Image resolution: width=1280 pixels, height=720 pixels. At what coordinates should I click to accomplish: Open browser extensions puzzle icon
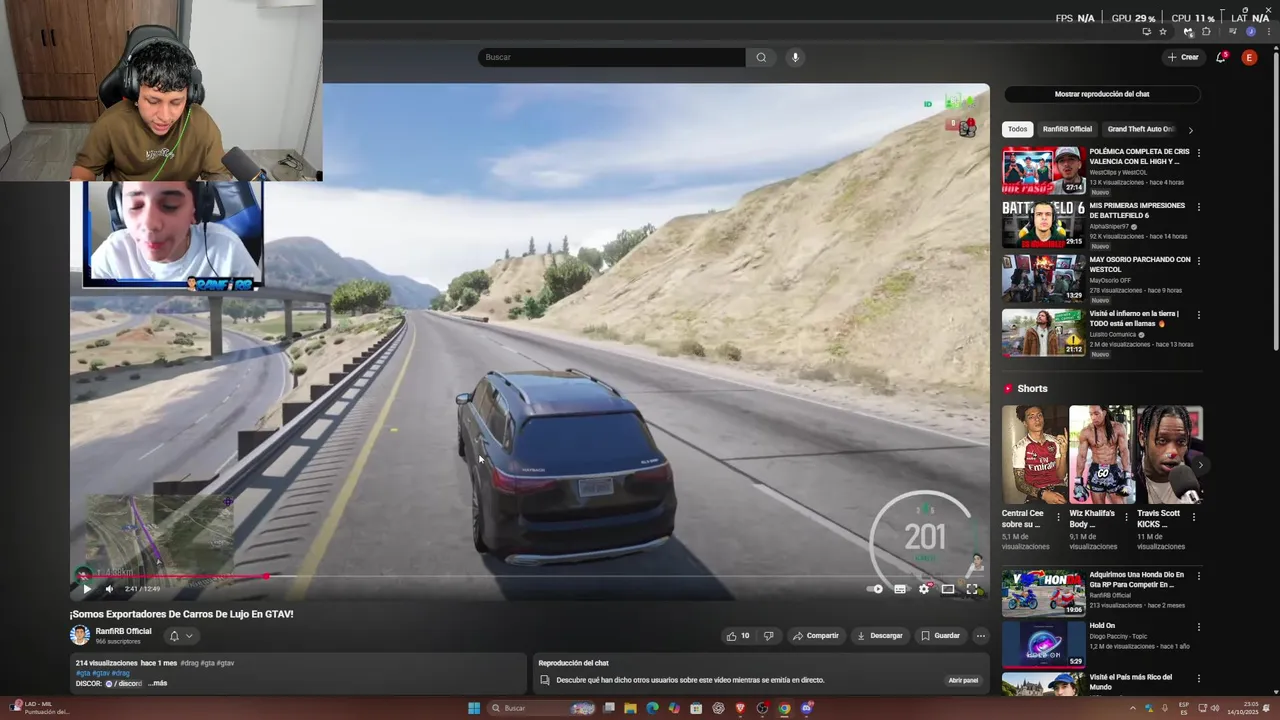point(1206,32)
